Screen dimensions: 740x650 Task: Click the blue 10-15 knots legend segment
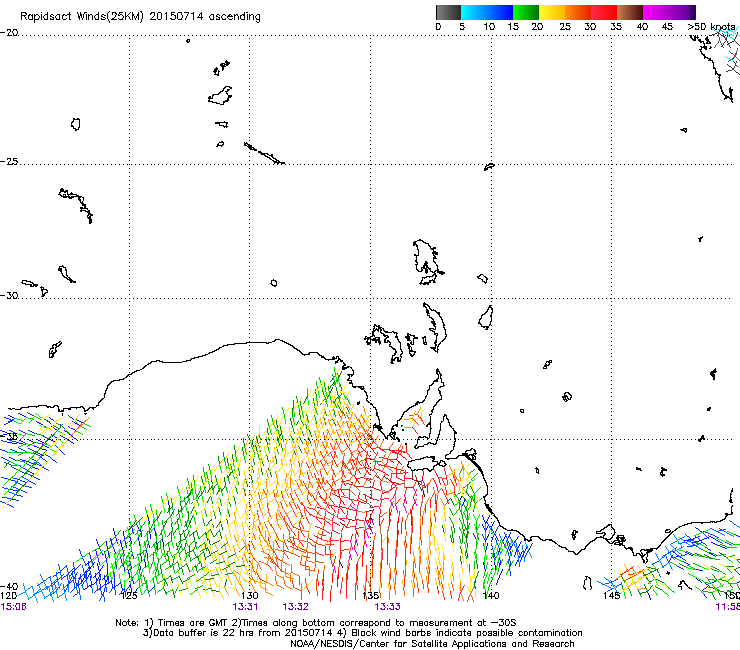coord(500,12)
